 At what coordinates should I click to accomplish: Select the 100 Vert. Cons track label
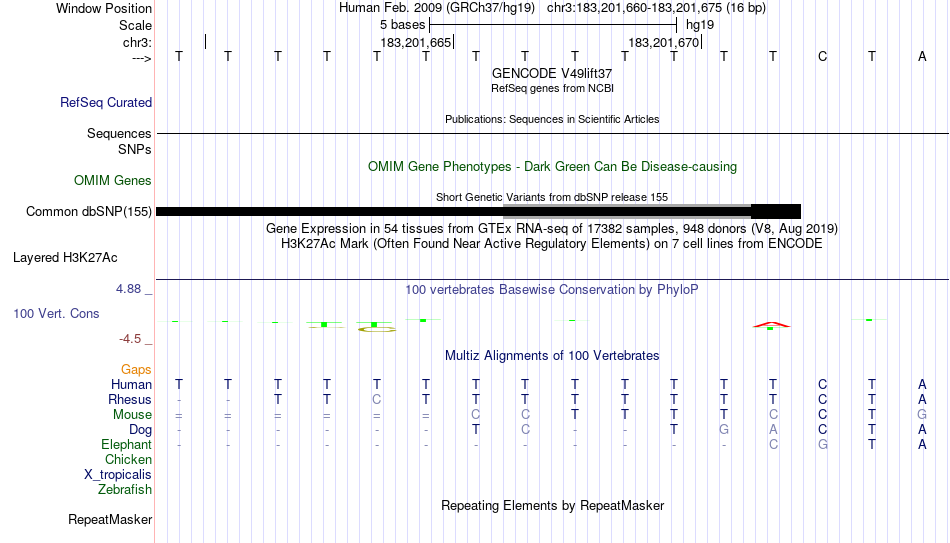coord(56,313)
